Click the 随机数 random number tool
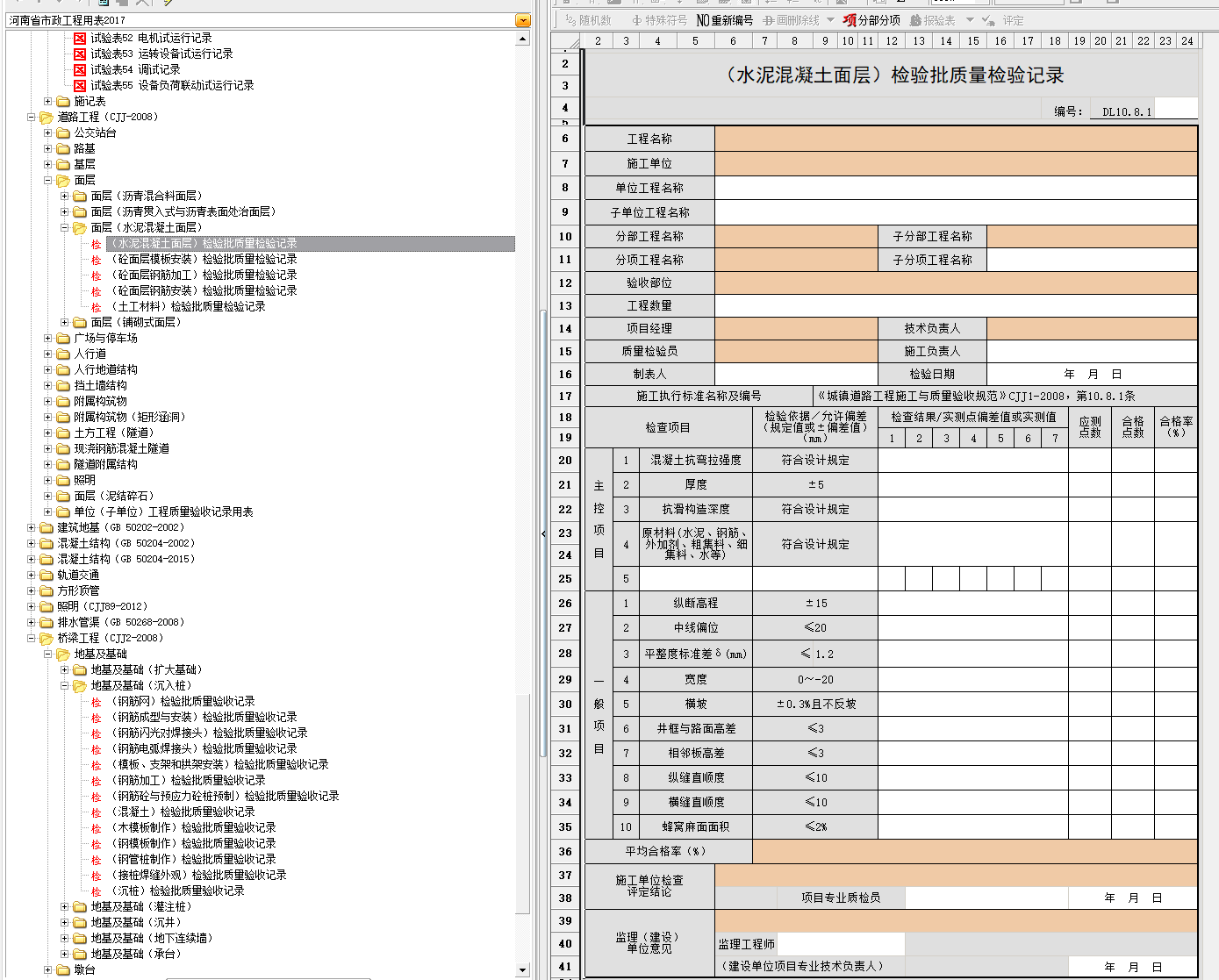The width and height of the screenshot is (1219, 980). (x=588, y=20)
